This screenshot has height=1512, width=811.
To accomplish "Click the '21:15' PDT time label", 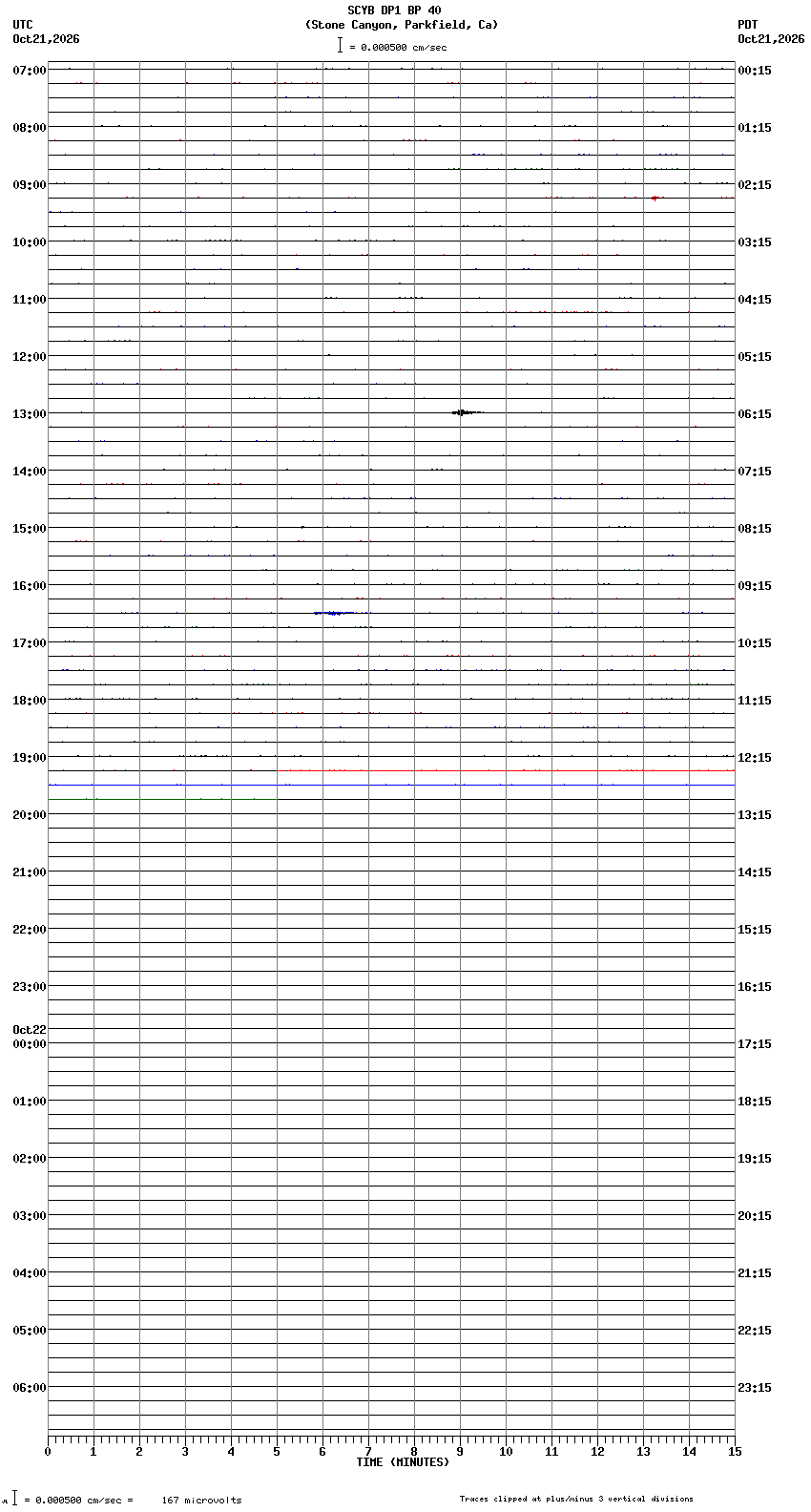I will pos(755,1273).
